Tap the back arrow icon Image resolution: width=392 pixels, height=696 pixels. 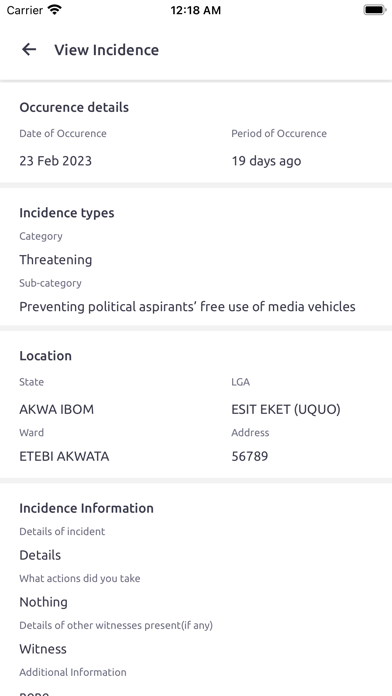coord(29,49)
